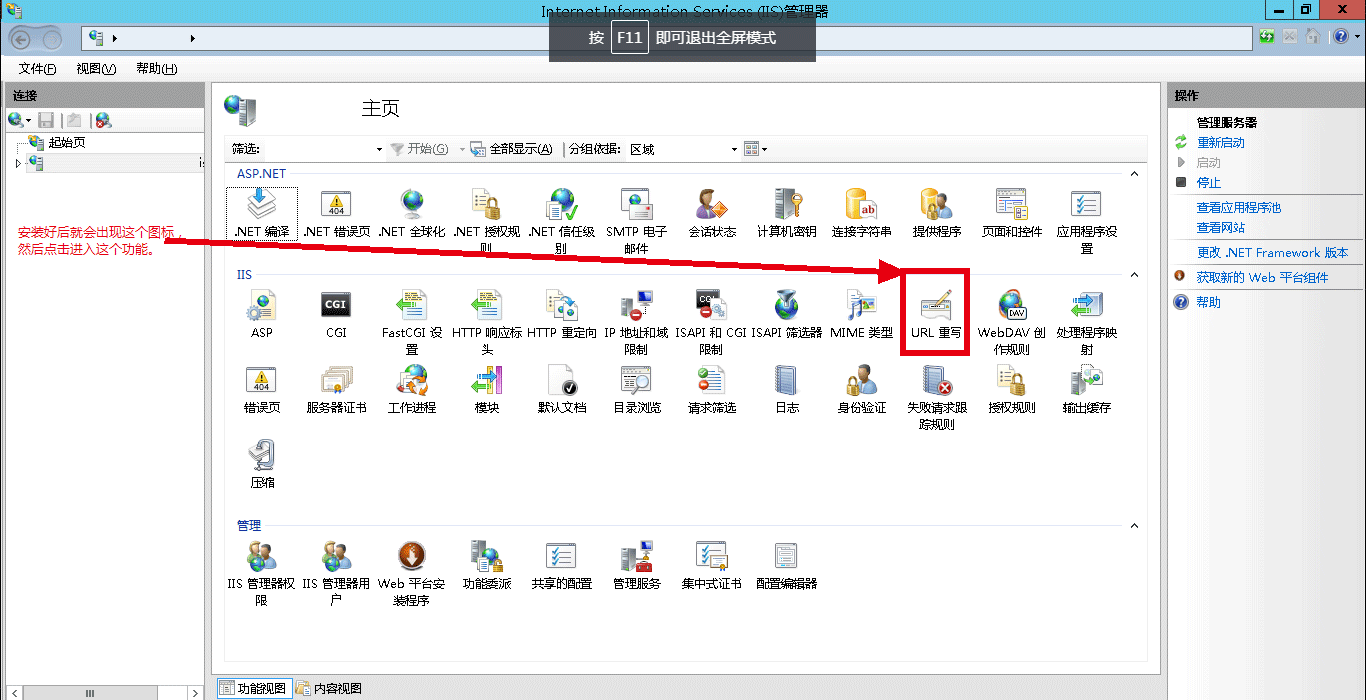Open the .NET 信任级别 feature
Screen dimensions: 1366x700
[x=561, y=221]
